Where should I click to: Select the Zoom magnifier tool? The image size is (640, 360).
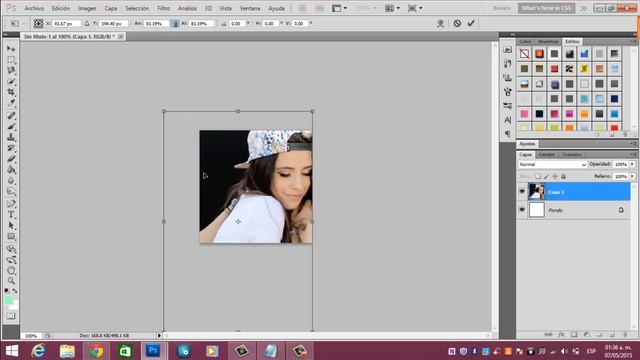tap(11, 281)
